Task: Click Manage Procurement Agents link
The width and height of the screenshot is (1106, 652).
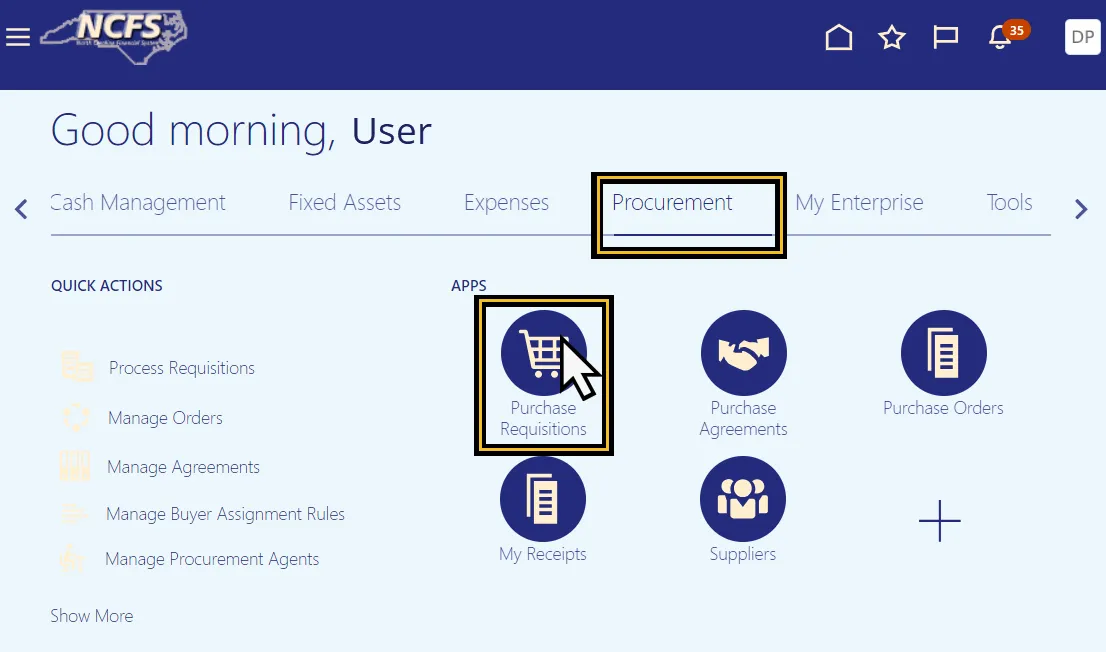Action: point(212,559)
